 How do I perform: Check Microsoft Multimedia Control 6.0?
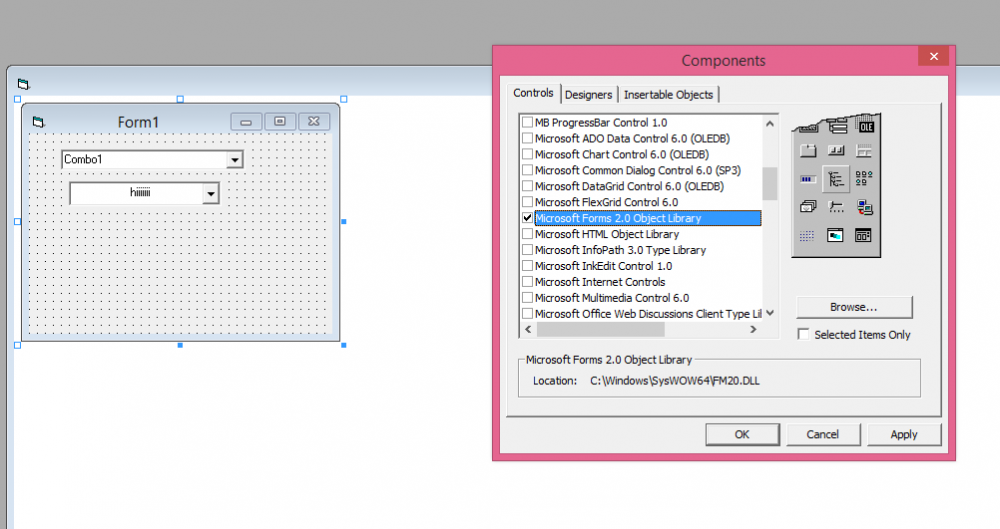point(527,297)
